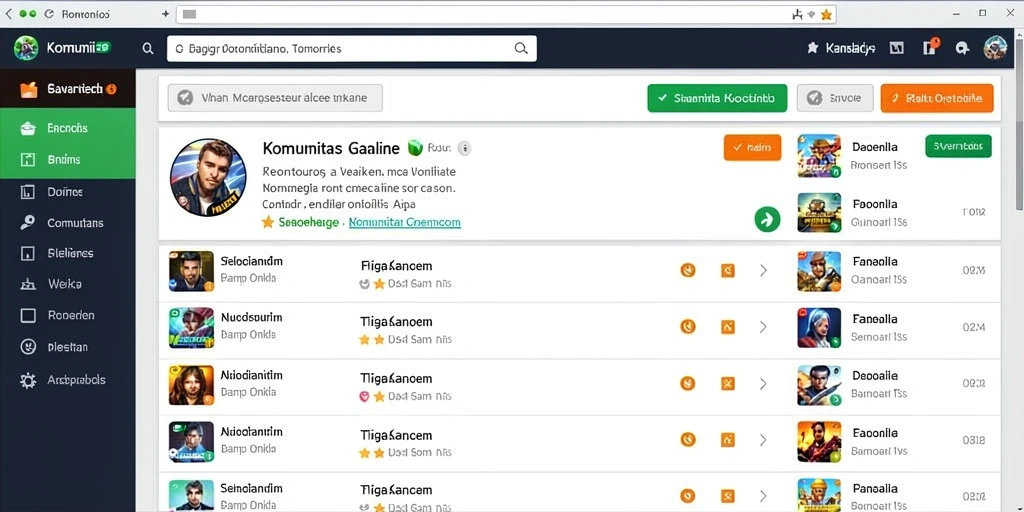1024x512 pixels.
Task: Select the Enonchs sidebar menu item
Action: [x=68, y=128]
